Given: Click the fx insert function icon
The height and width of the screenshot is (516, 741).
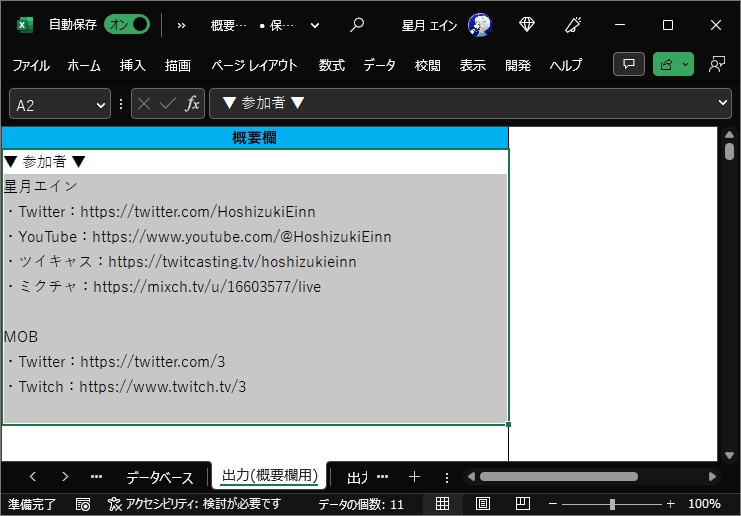Looking at the screenshot, I should (x=192, y=103).
